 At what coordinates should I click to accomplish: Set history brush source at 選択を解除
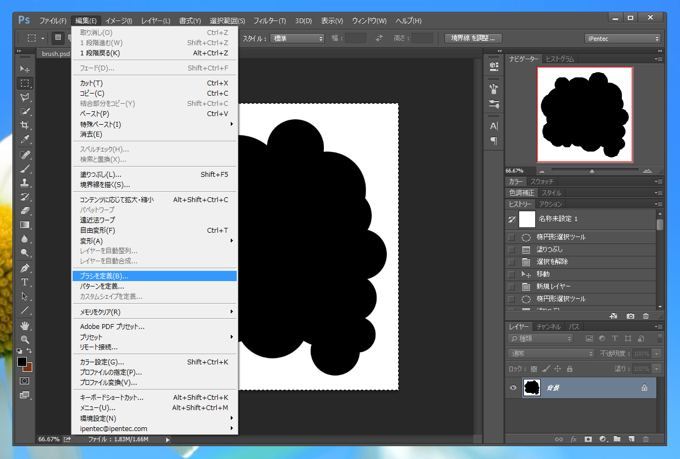[x=511, y=262]
